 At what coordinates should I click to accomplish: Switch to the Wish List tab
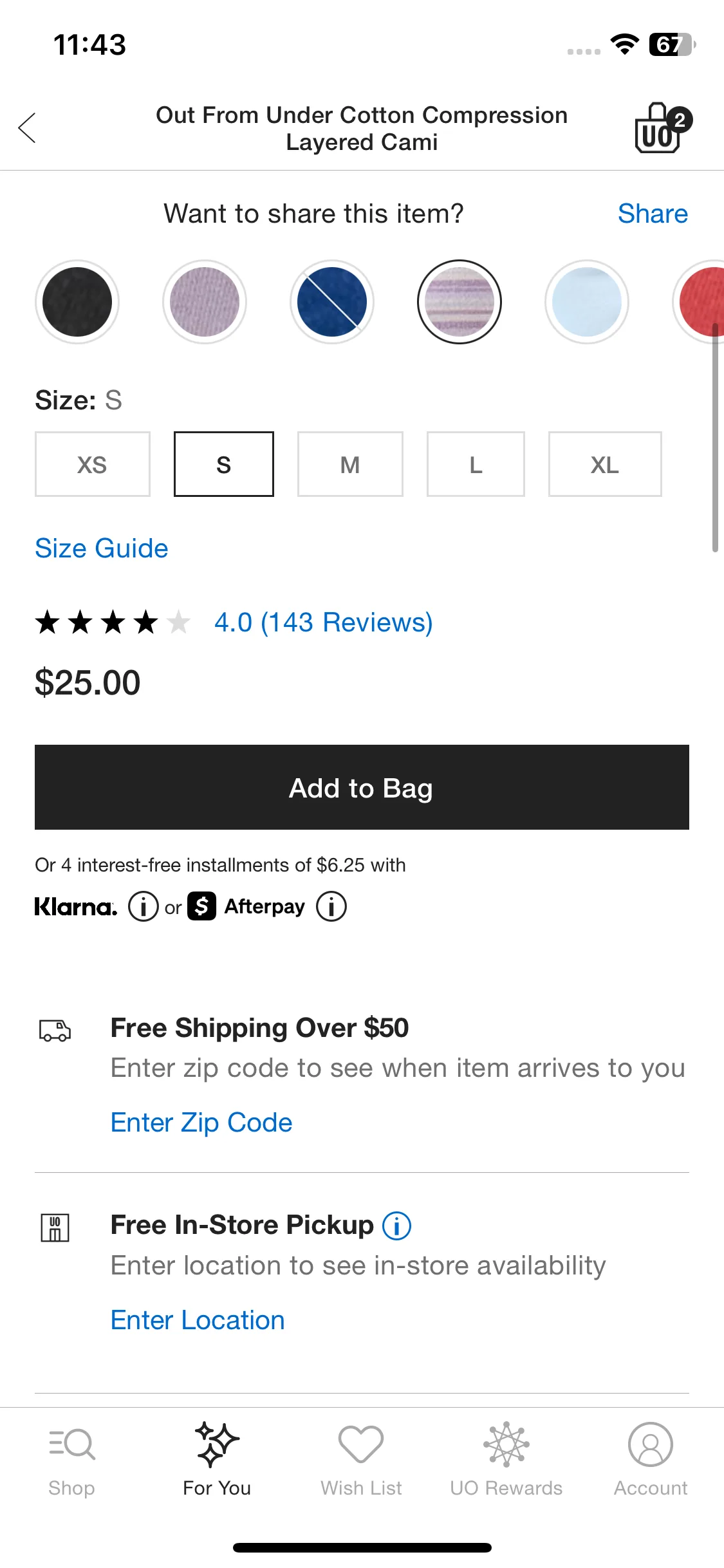point(361,1460)
